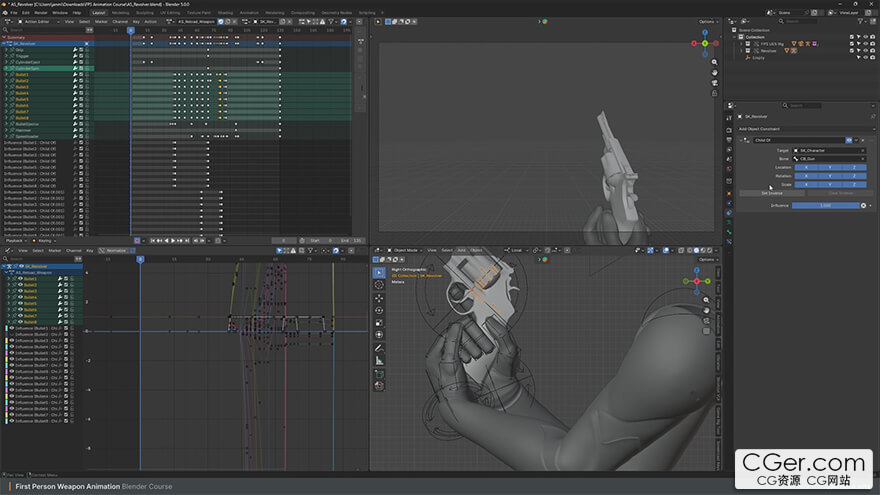The width and height of the screenshot is (880, 495).
Task: Select the Rotate tool in lower viewport
Action: click(x=379, y=310)
